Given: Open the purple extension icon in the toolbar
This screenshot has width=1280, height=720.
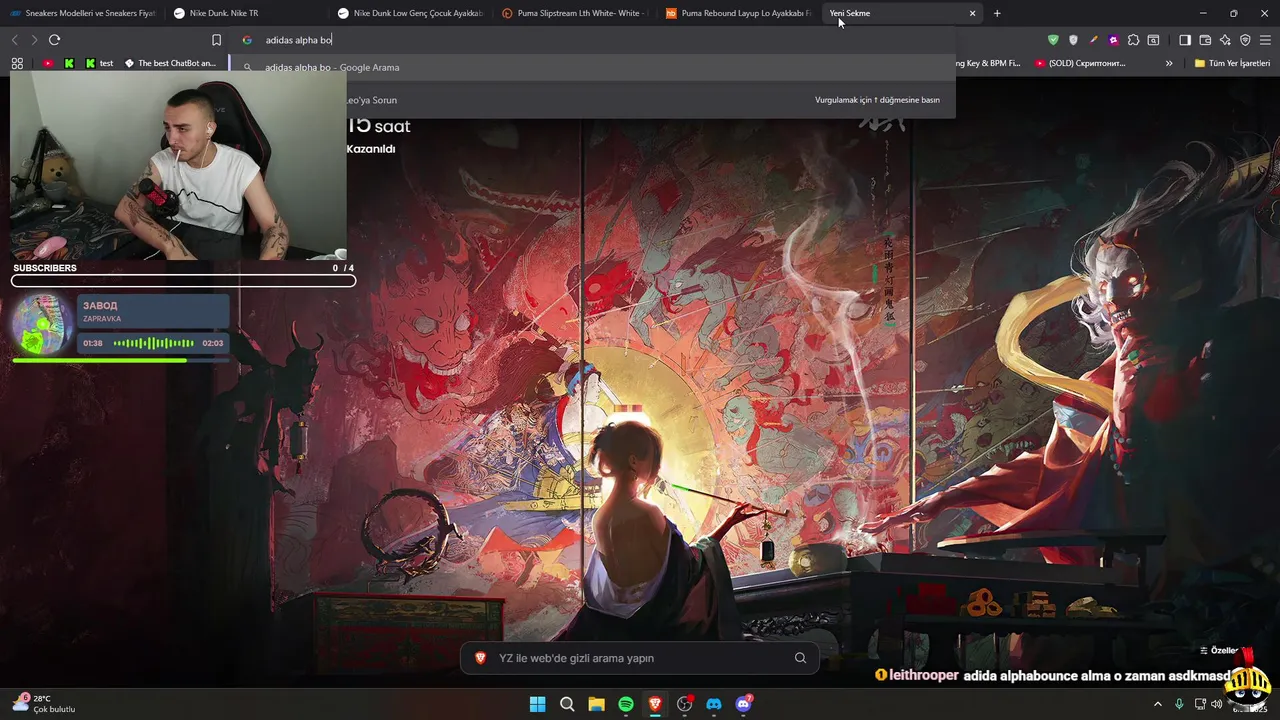Looking at the screenshot, I should [x=1113, y=40].
